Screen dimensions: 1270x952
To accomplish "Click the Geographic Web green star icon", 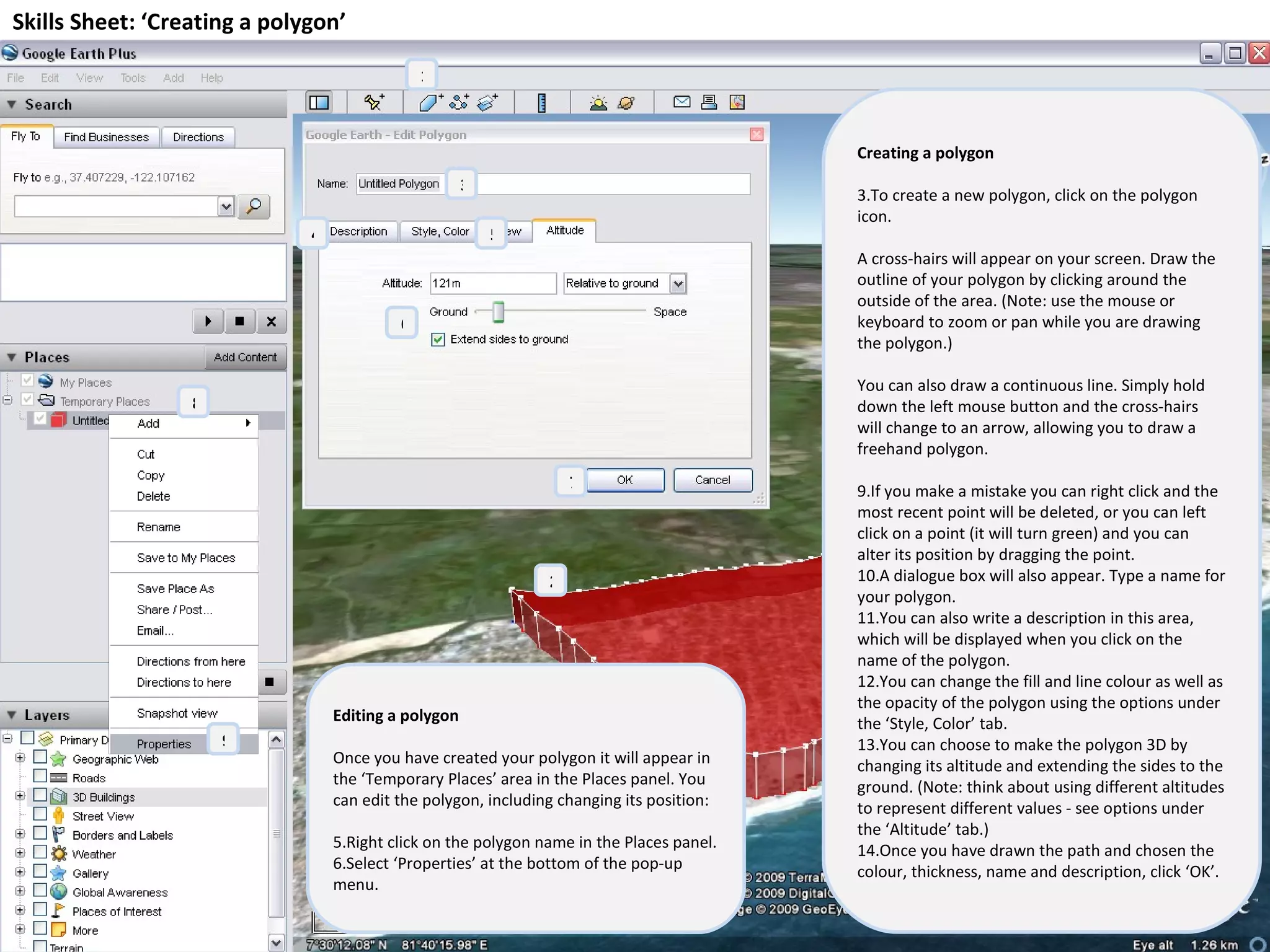I will [58, 759].
